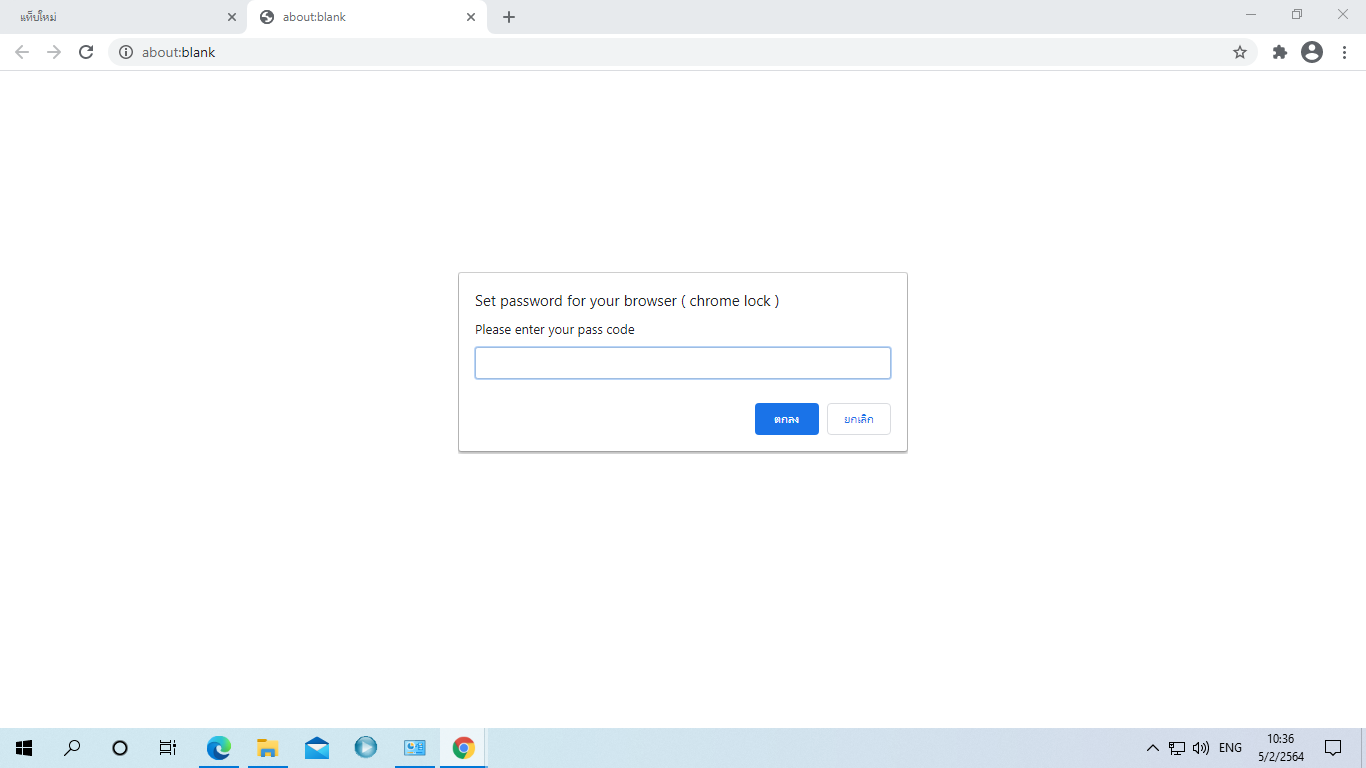Open Task View on the taskbar
Image resolution: width=1366 pixels, height=768 pixels.
pos(168,747)
